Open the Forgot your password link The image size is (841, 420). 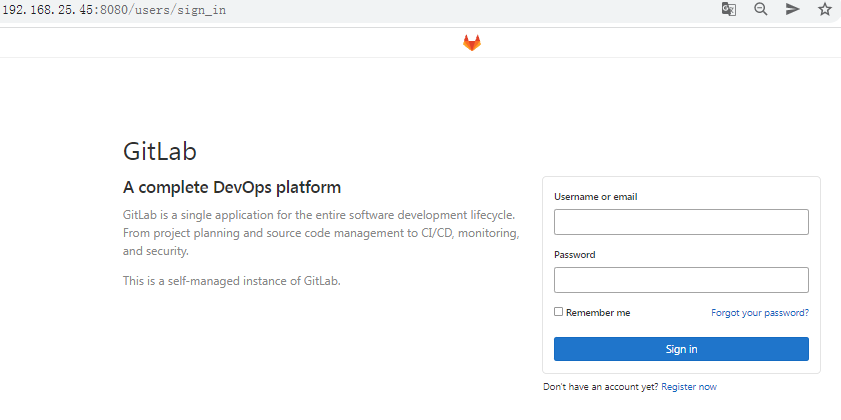tap(760, 313)
